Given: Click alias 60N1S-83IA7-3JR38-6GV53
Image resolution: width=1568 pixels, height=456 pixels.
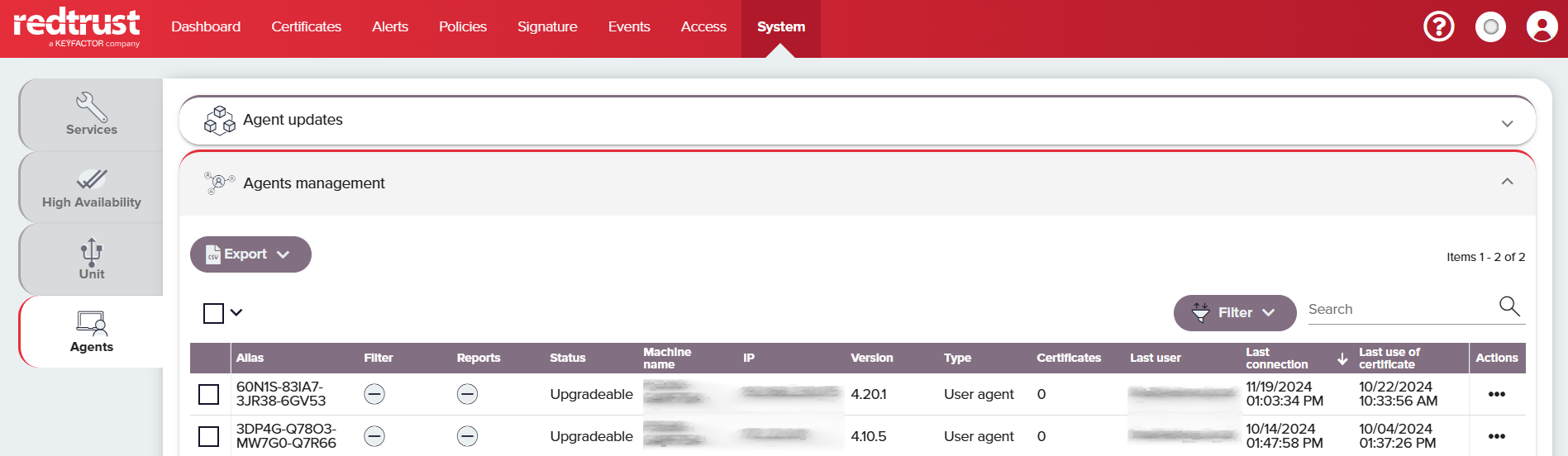Looking at the screenshot, I should point(281,394).
